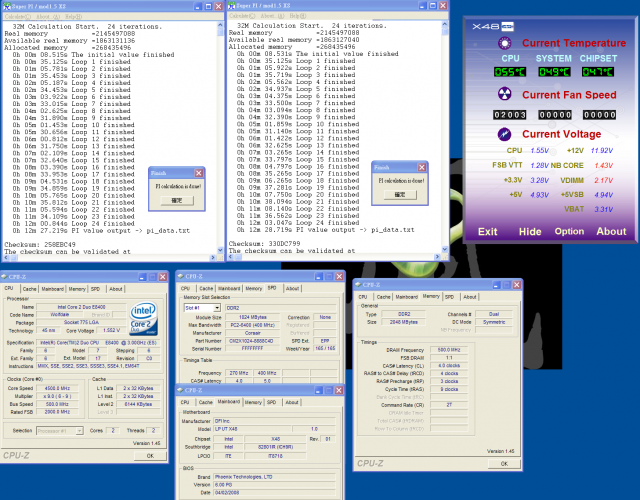The image size is (640, 500).
Task: Open Help menu in right Super PI window
Action: [298, 16]
